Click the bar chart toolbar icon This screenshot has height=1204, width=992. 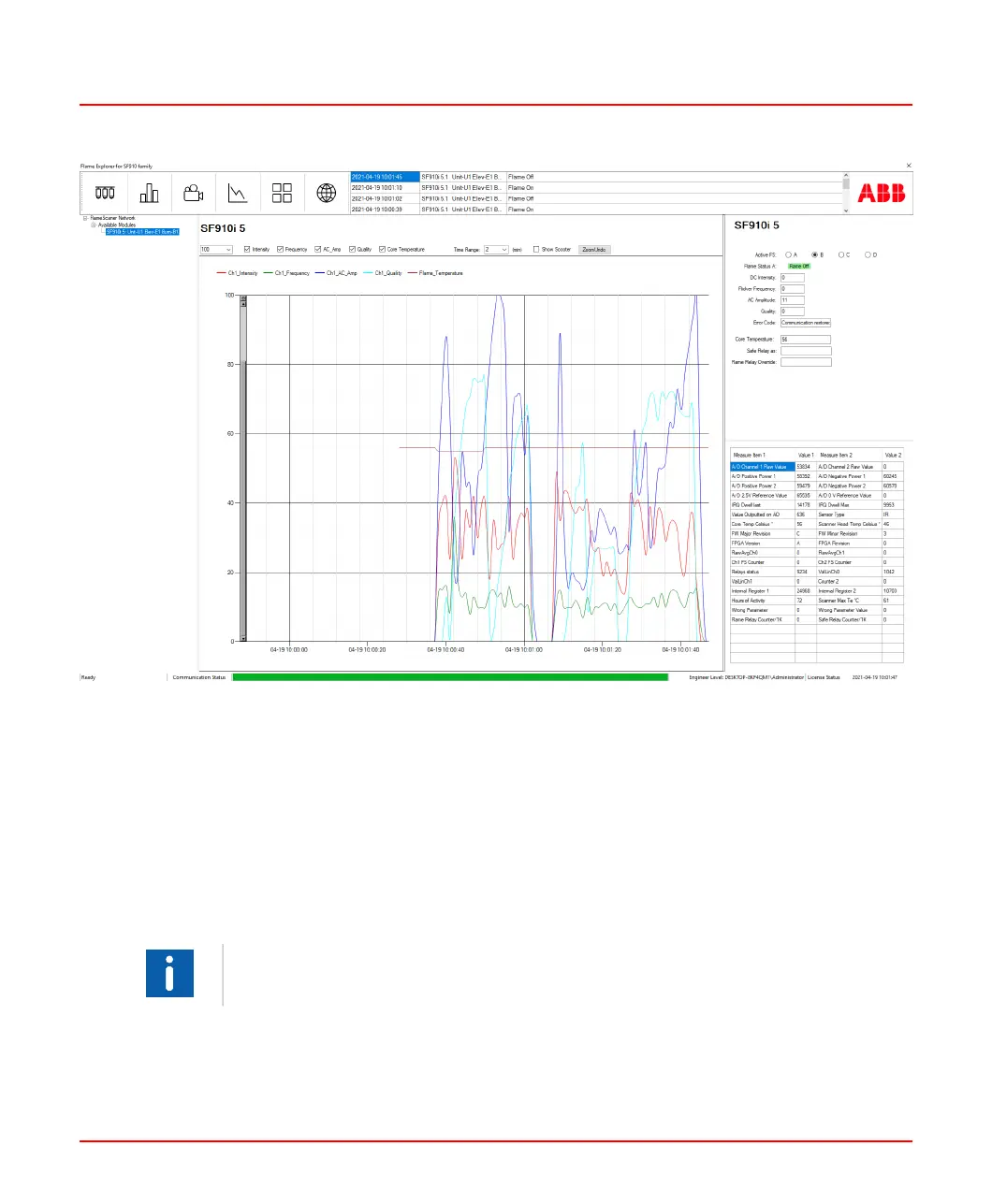[149, 193]
